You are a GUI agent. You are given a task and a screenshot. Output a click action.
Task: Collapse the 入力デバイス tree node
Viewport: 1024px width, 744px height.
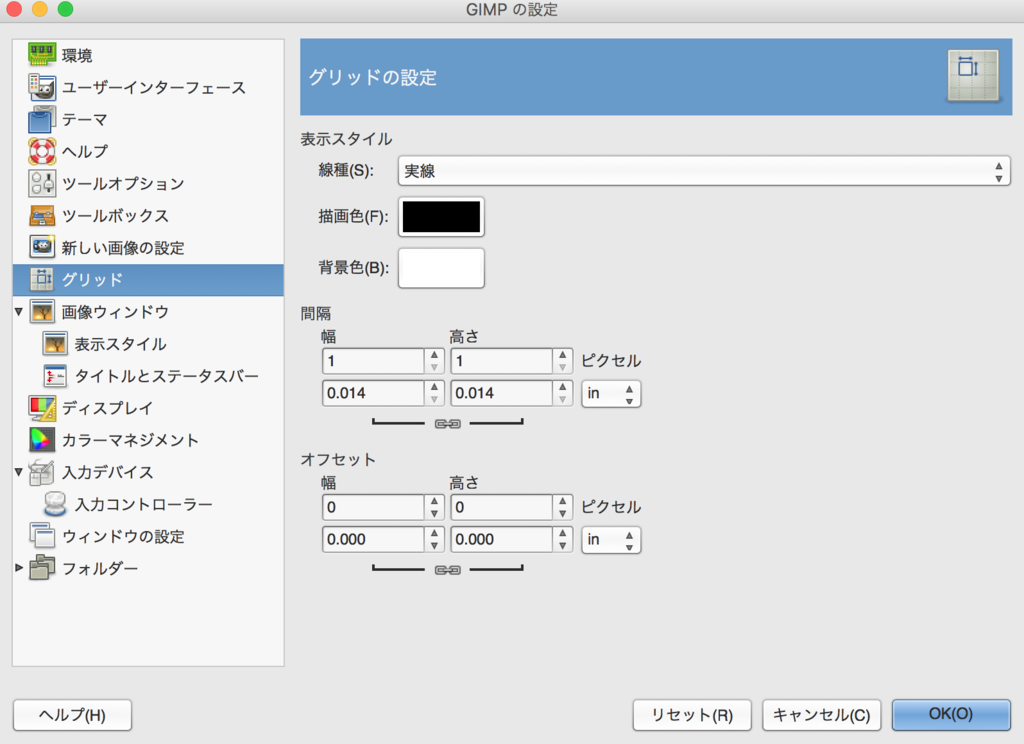pos(19,472)
